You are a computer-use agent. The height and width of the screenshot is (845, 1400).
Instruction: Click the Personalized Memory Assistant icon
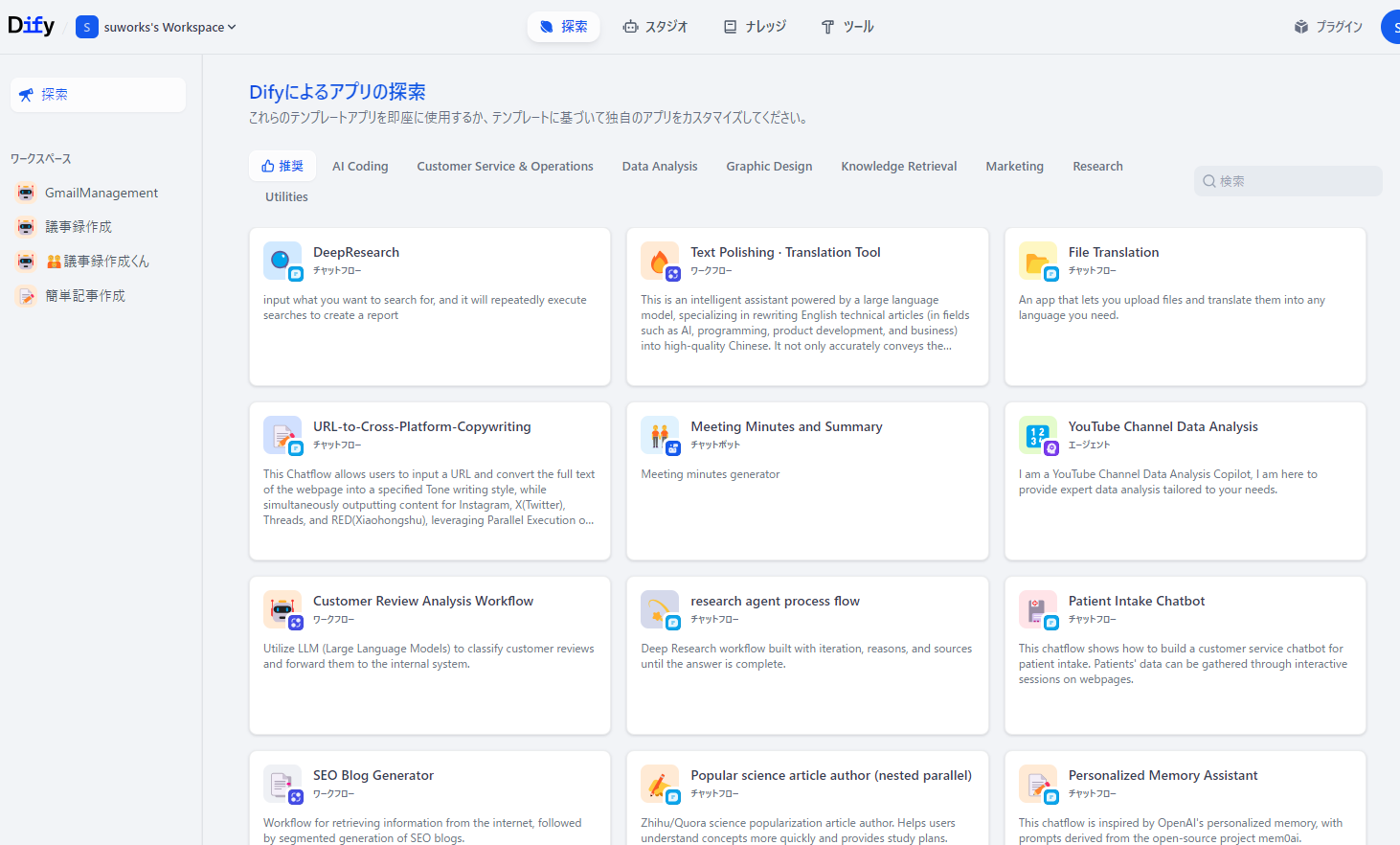1038,784
